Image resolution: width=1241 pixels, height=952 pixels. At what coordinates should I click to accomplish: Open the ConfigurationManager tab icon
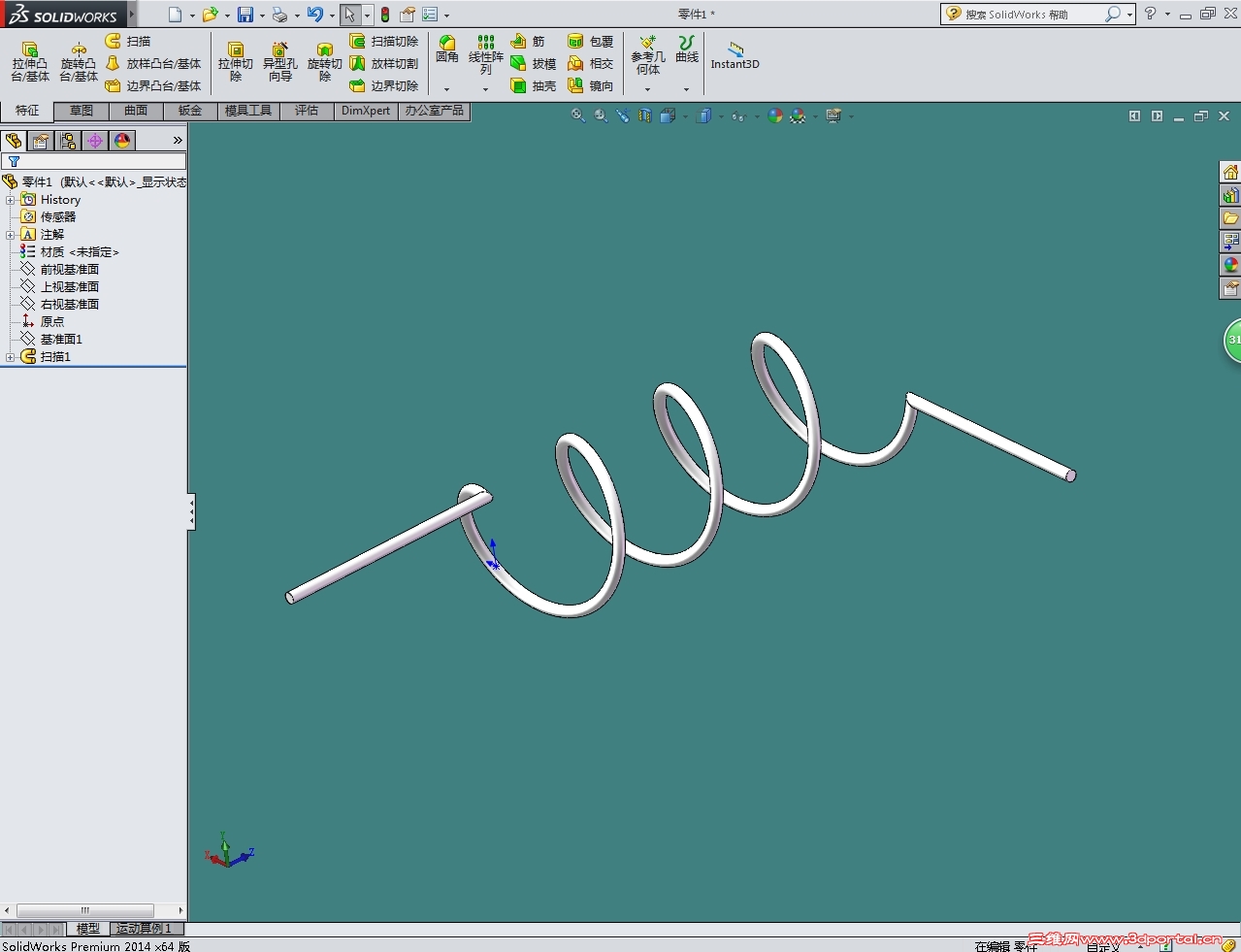pyautogui.click(x=68, y=141)
